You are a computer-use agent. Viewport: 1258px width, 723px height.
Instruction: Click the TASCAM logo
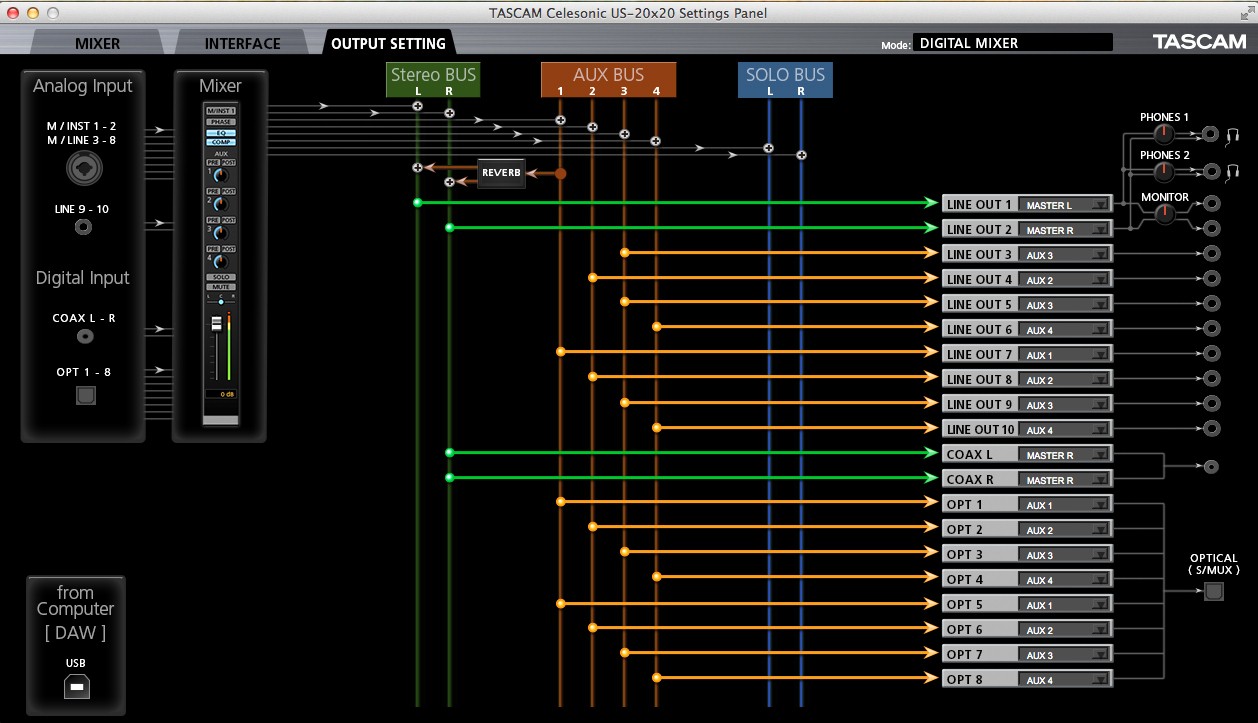point(1198,42)
